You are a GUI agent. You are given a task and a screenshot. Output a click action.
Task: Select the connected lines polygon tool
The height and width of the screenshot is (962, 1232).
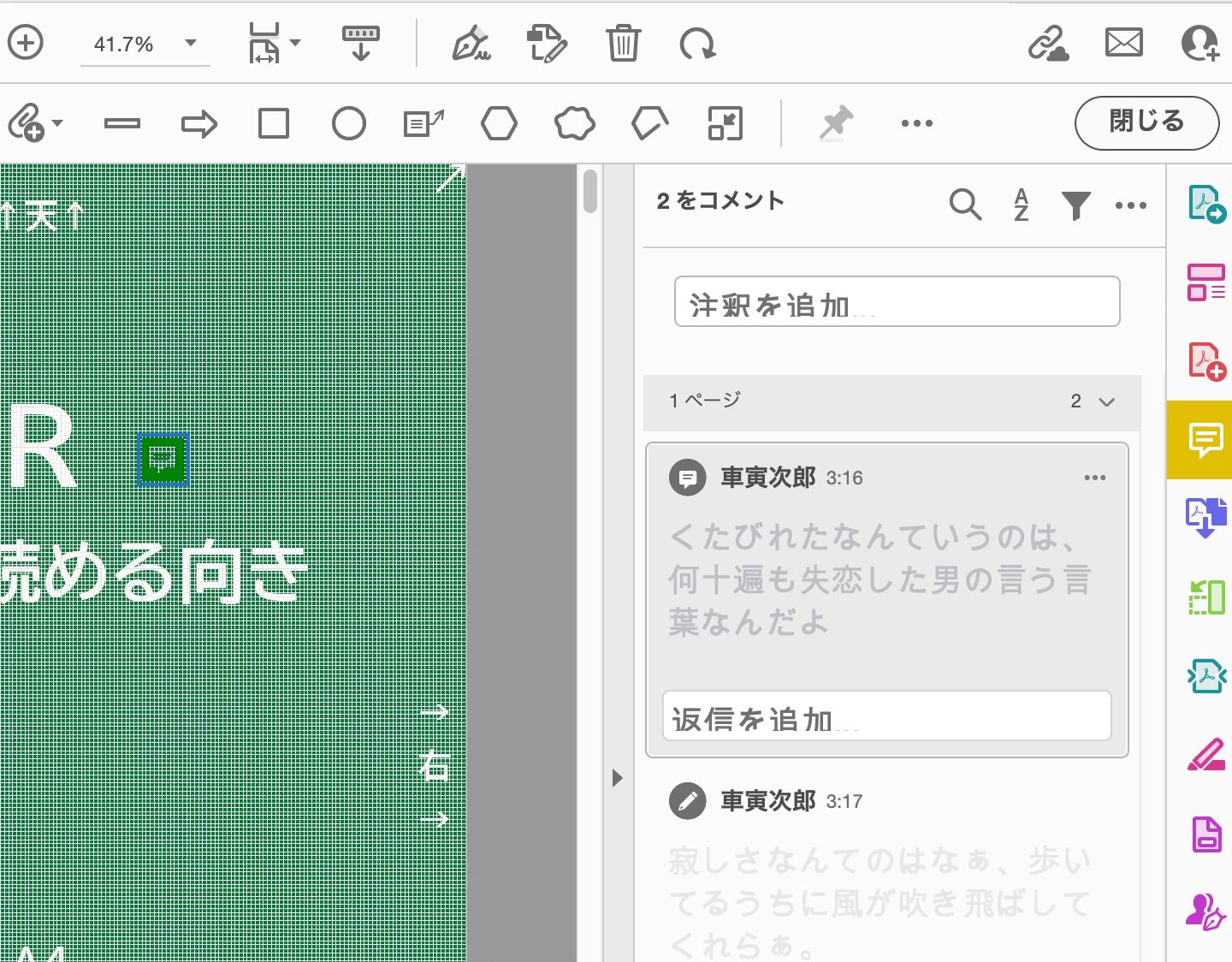pyautogui.click(x=649, y=123)
